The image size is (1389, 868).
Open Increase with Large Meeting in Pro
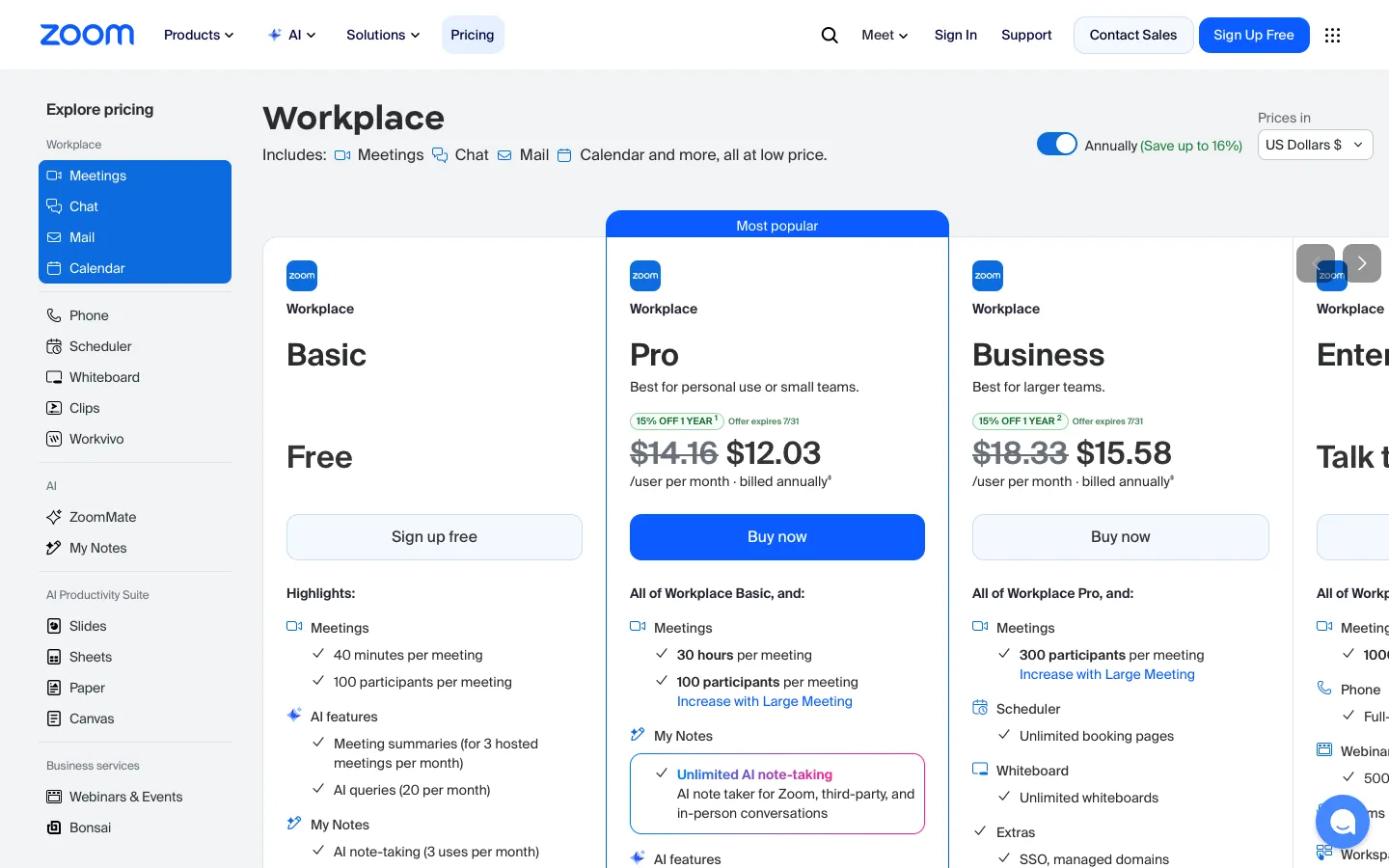coord(765,701)
